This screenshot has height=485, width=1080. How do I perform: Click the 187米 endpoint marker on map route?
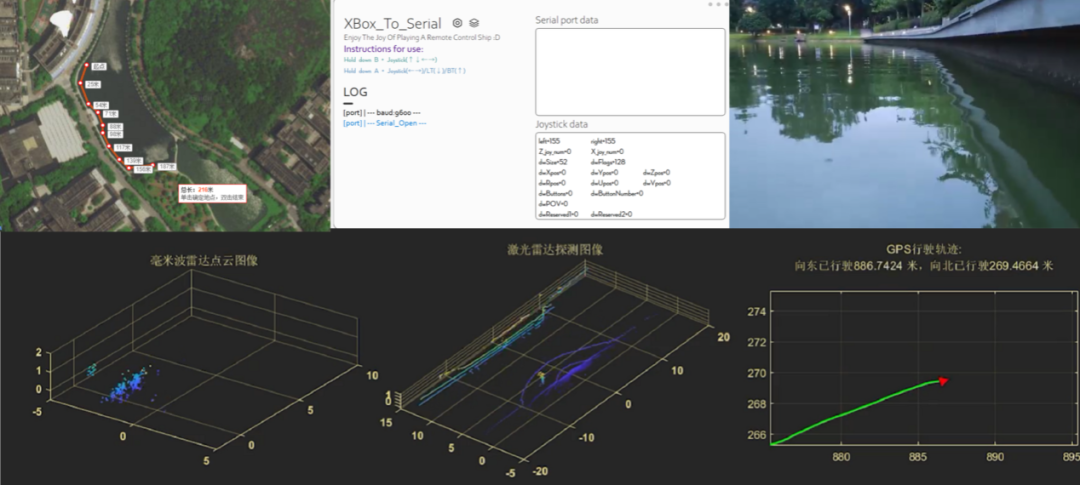coord(167,166)
